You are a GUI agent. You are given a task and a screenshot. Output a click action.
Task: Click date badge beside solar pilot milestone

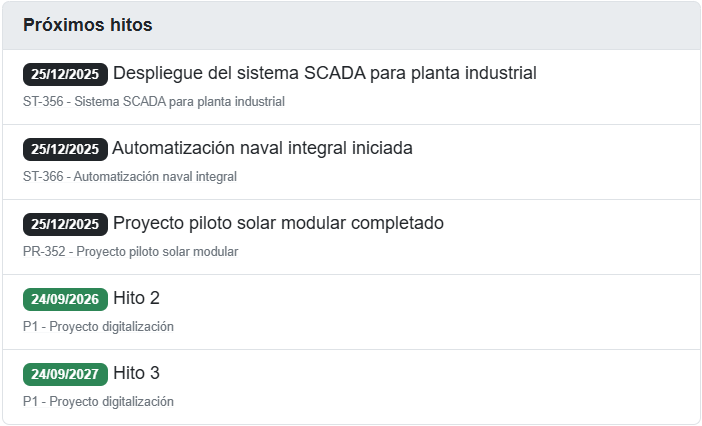pos(65,224)
